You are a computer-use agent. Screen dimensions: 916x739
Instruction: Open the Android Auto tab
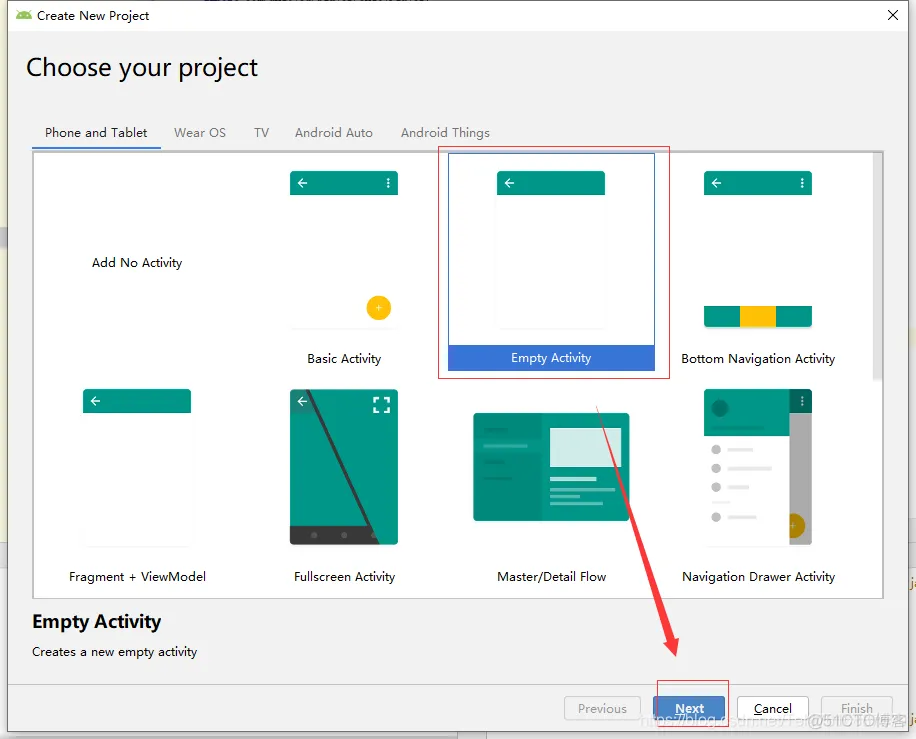[334, 133]
